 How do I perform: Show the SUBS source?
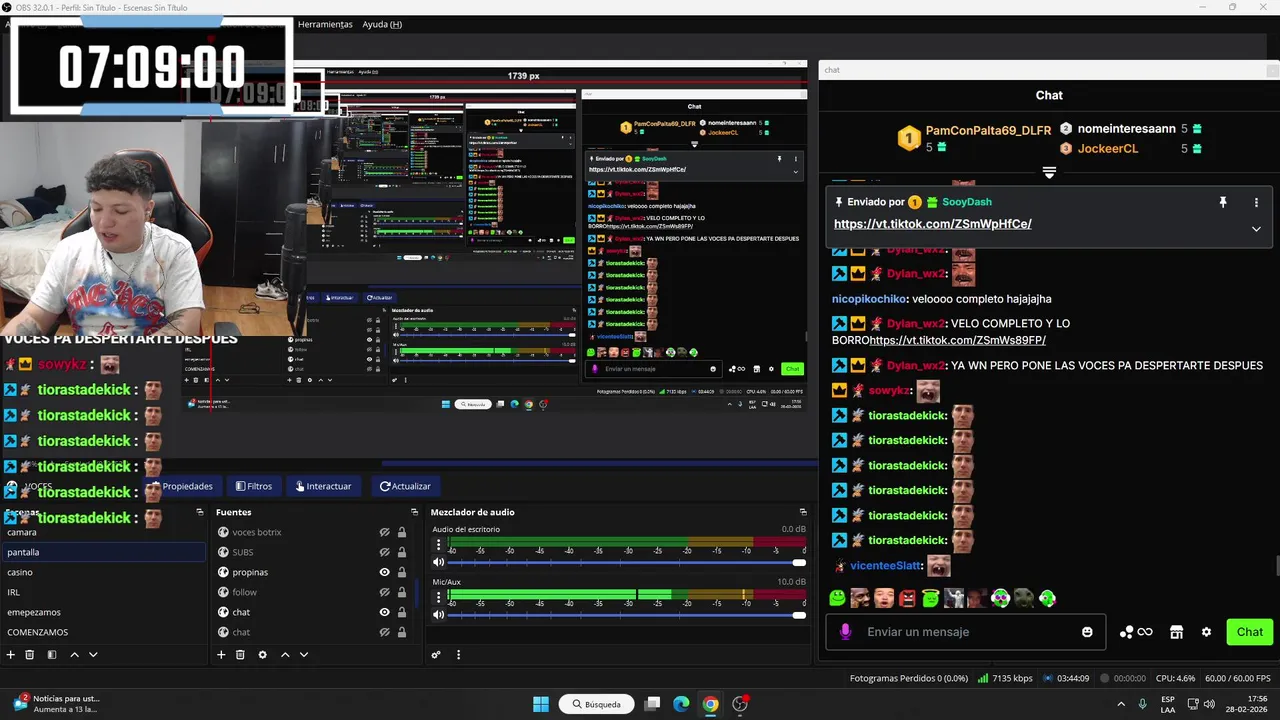(x=384, y=552)
